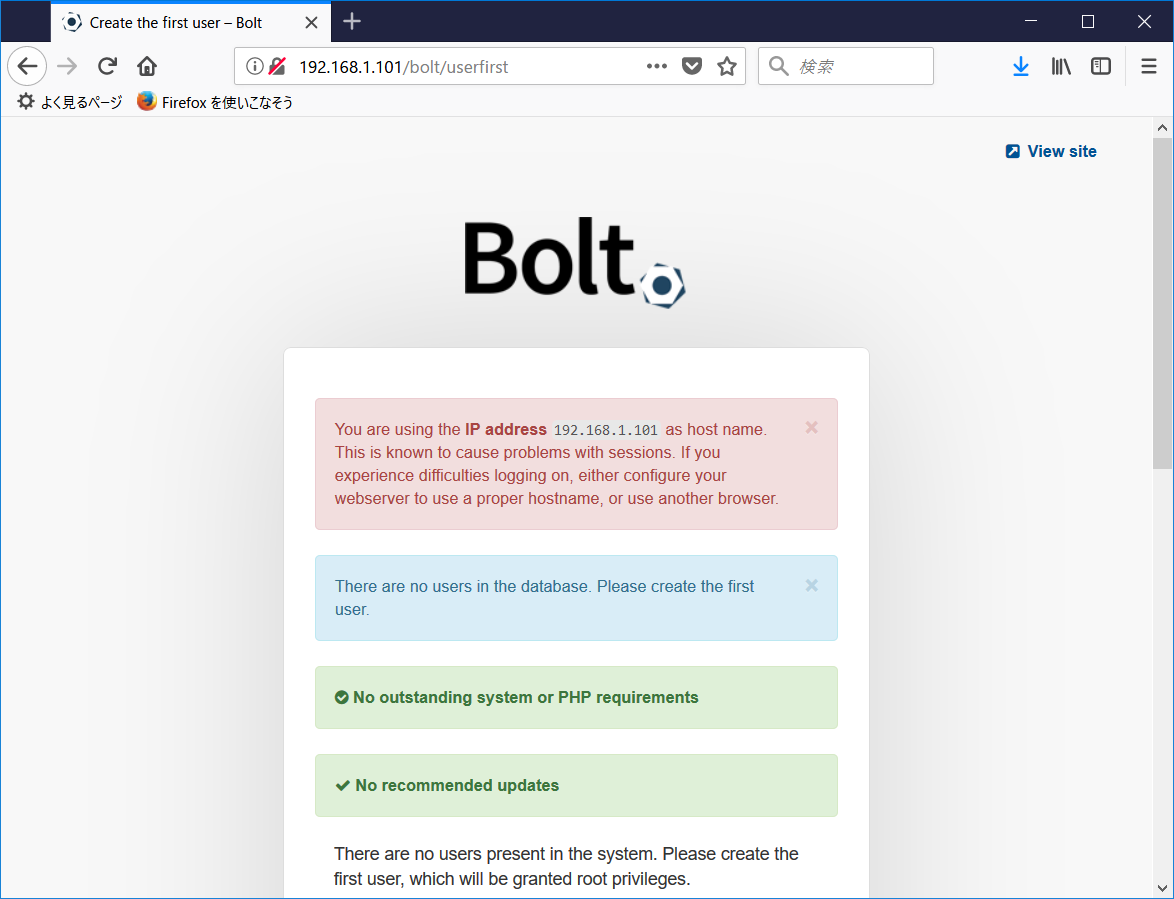Viewport: 1174px width, 899px height.
Task: Switch to the Create the first user tab
Action: tap(178, 21)
